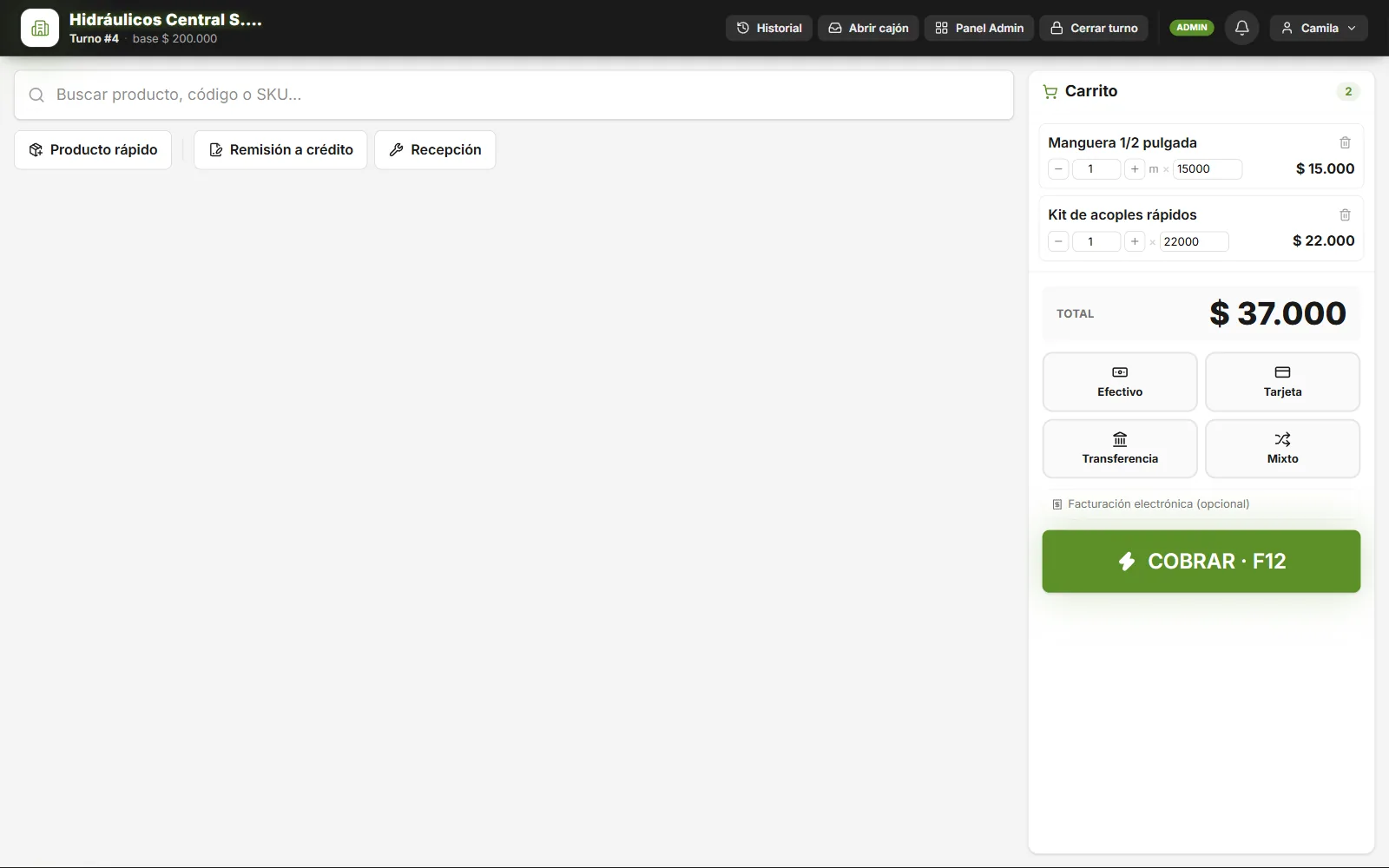Decrease Kit de acoples rápidos quantity
This screenshot has height=868, width=1389.
1058,241
